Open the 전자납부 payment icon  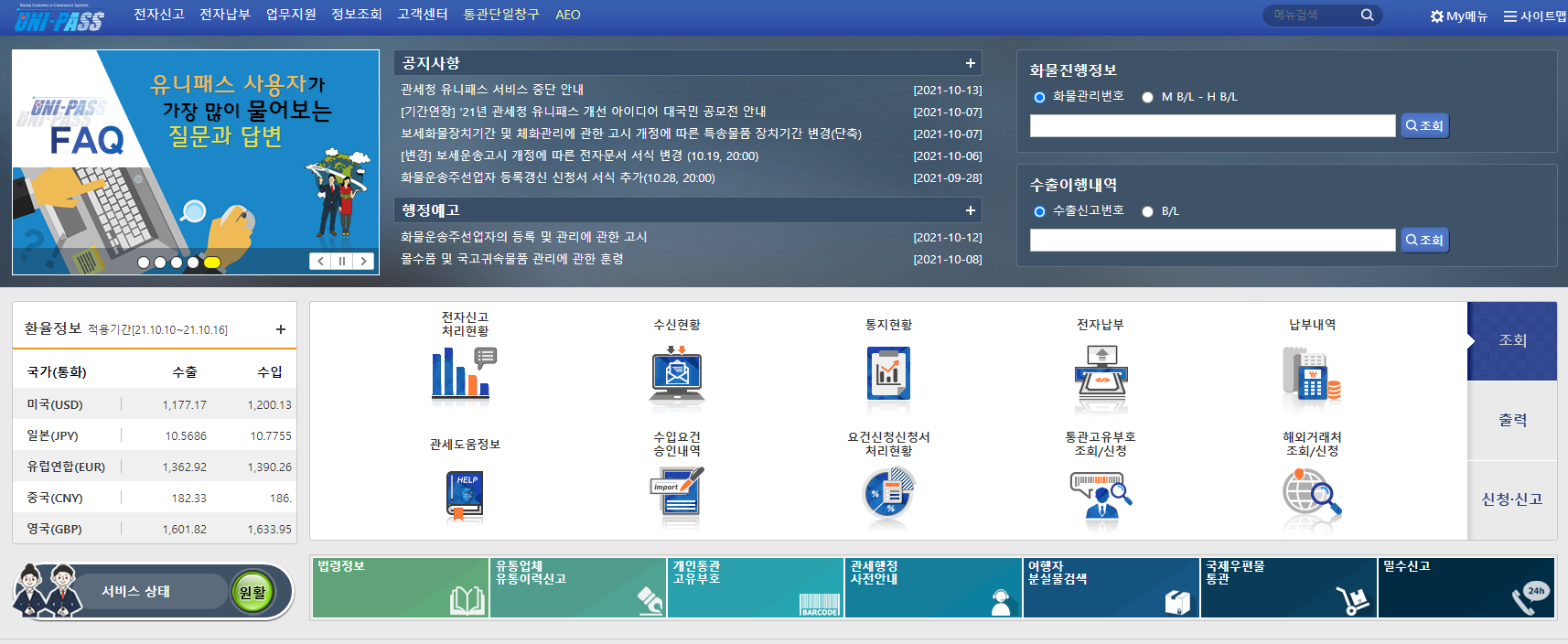[x=1101, y=374]
